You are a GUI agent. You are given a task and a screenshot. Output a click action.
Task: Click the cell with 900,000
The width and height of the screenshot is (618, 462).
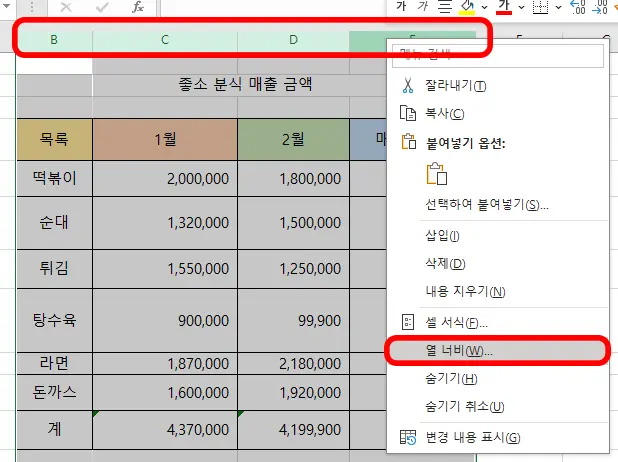[165, 320]
